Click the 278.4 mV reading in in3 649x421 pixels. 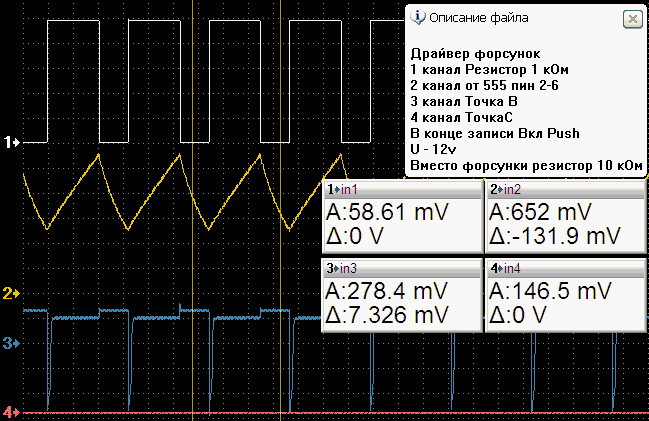pos(387,290)
